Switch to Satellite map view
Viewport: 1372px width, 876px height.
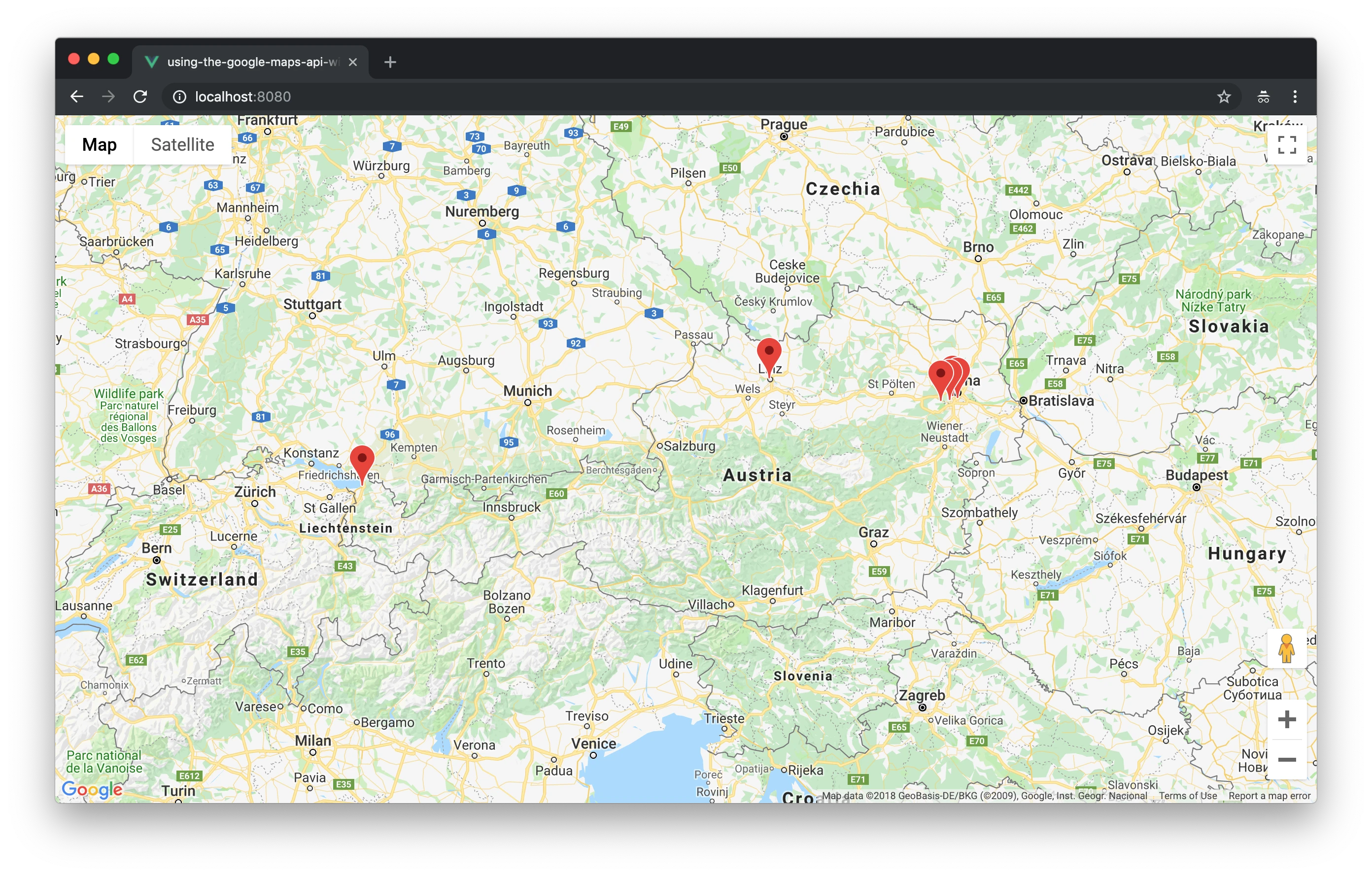(182, 145)
